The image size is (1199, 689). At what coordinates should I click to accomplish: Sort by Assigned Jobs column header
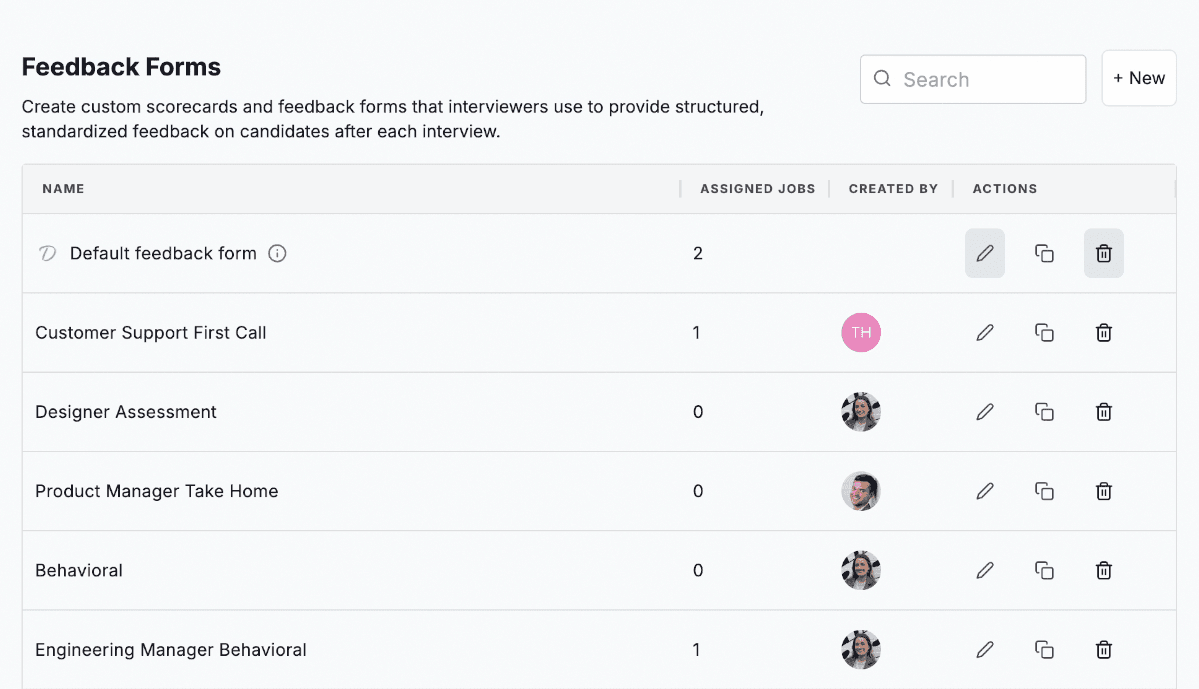pos(757,189)
